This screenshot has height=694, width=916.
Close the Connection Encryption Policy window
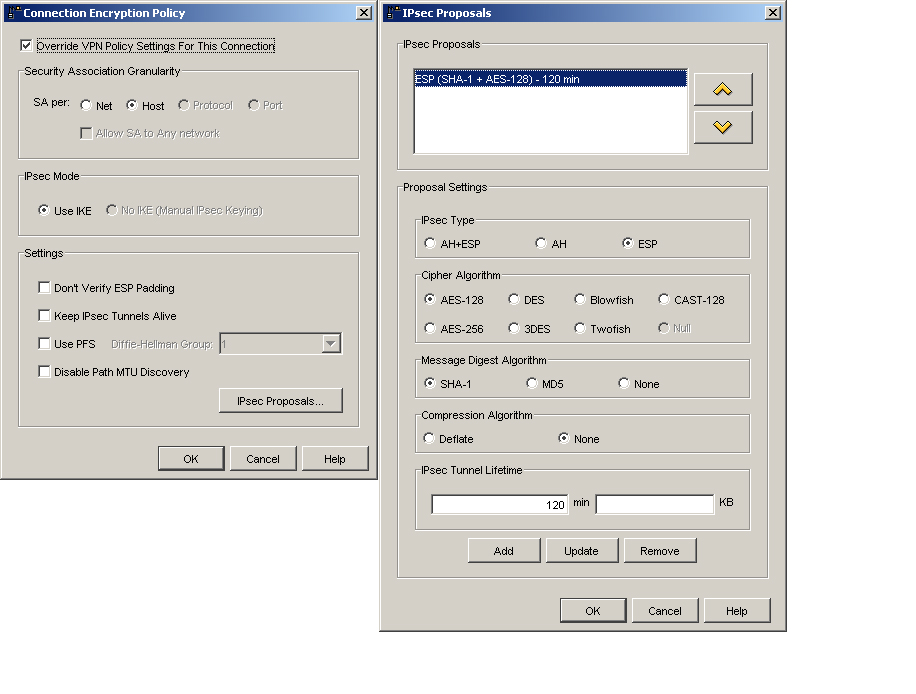click(x=364, y=13)
